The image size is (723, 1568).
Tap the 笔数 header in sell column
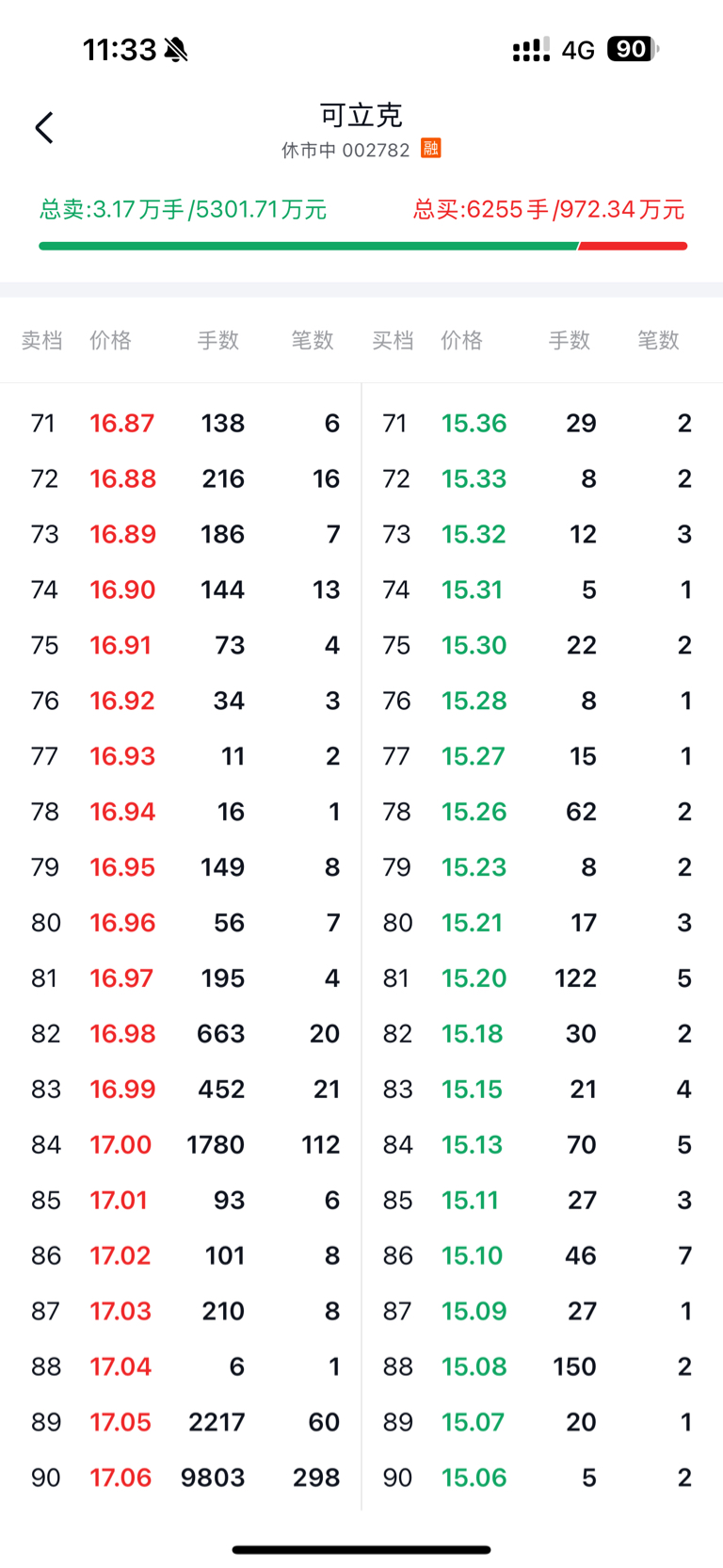pos(313,340)
